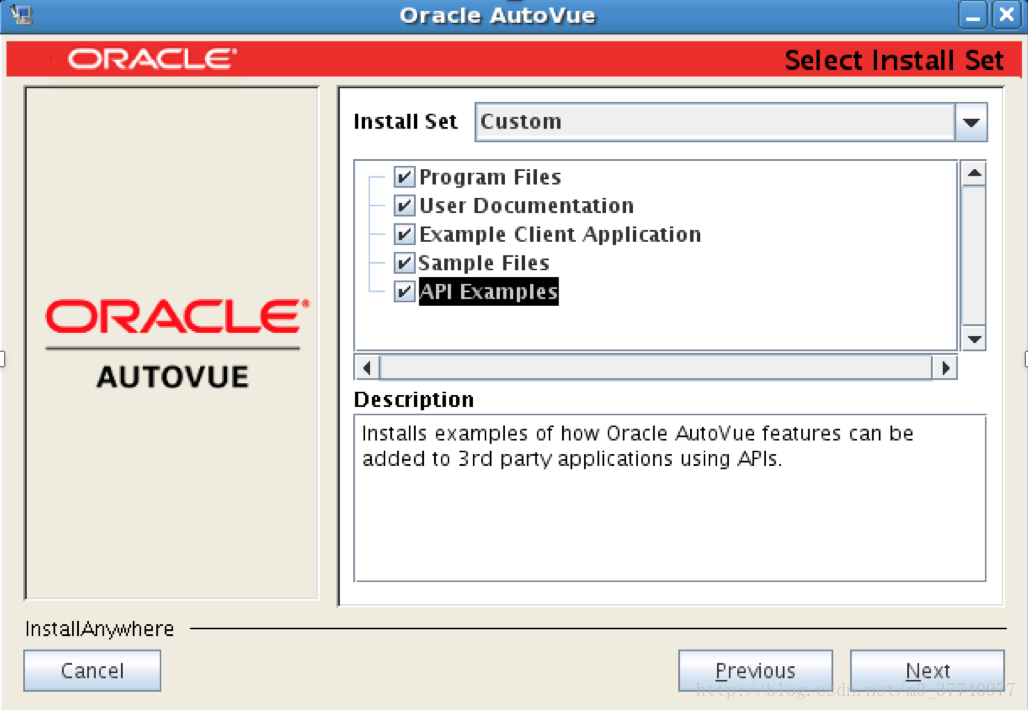Click the Next button to continue
The height and width of the screenshot is (710, 1028).
[927, 670]
